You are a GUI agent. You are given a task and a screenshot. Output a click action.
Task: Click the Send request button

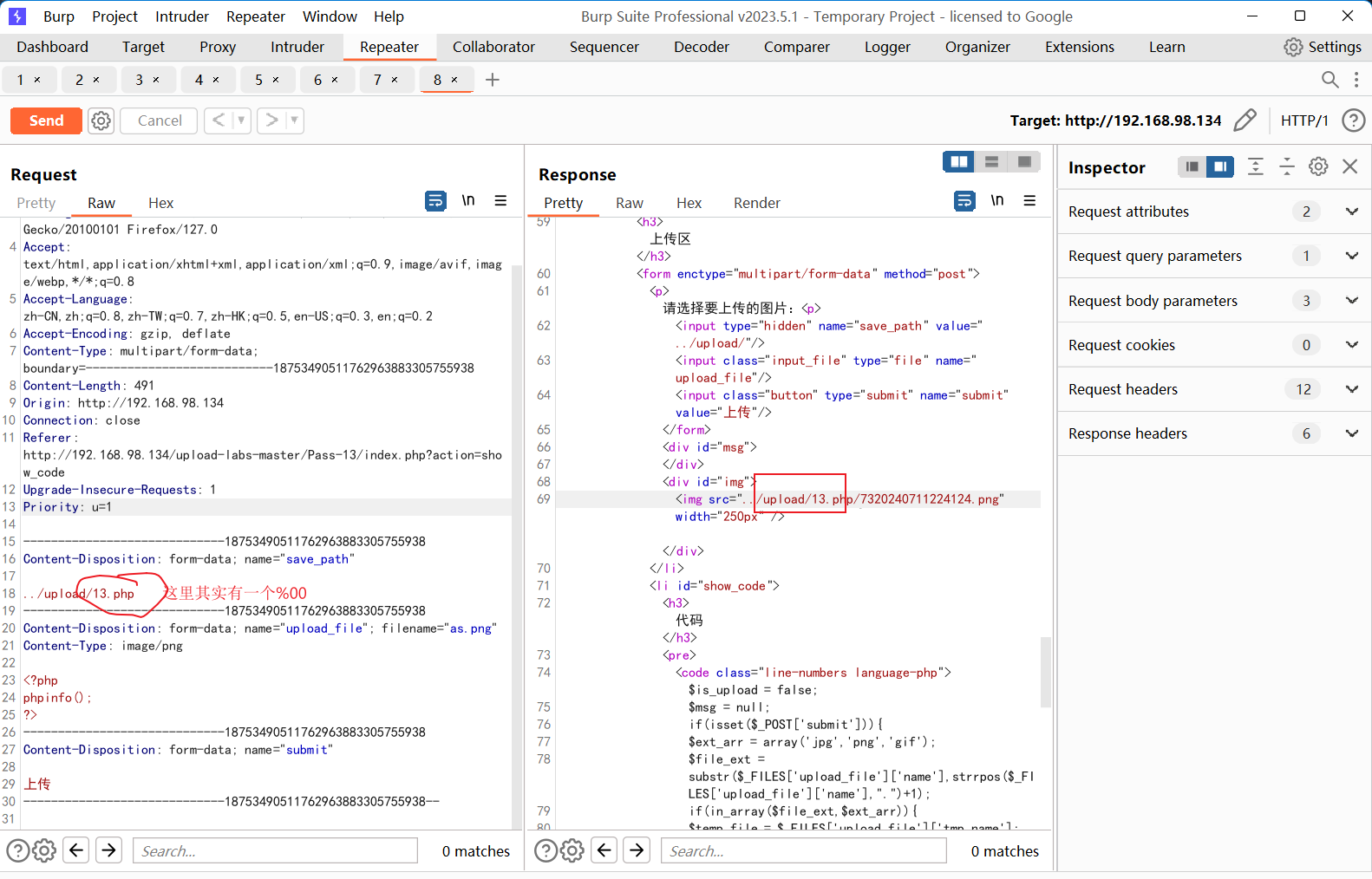pyautogui.click(x=46, y=120)
